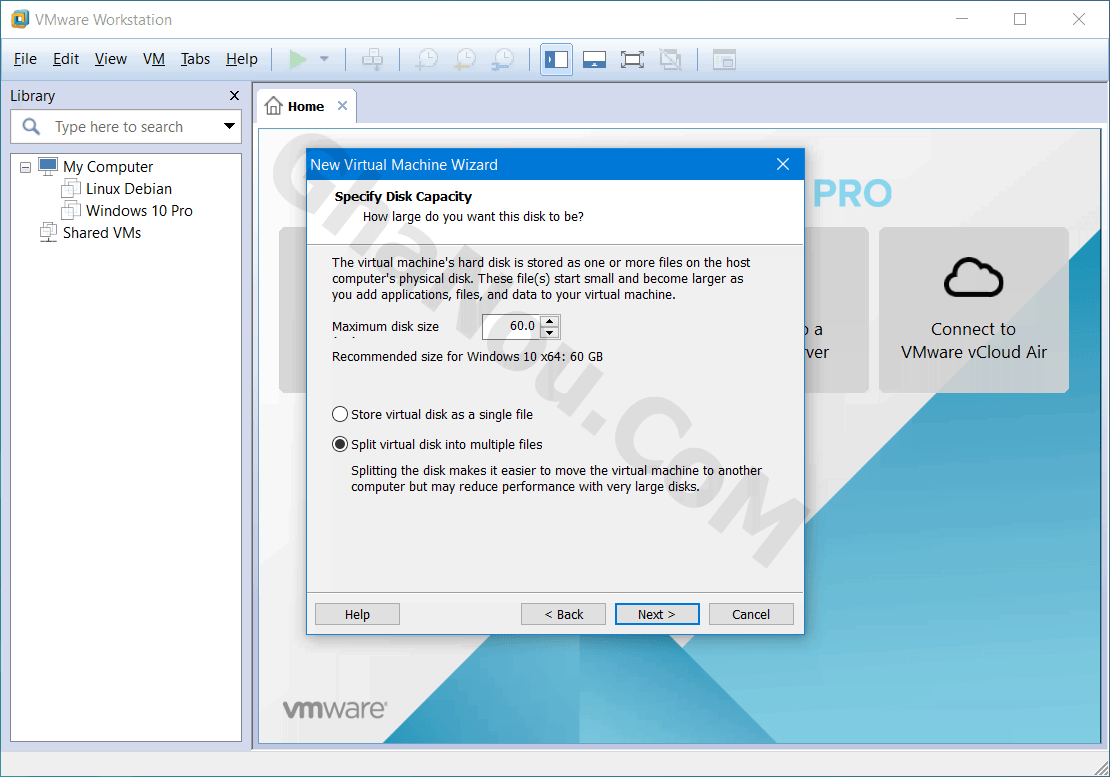Screen dimensions: 1110x777
Task: Open the power options dropdown arrow
Action: click(324, 59)
